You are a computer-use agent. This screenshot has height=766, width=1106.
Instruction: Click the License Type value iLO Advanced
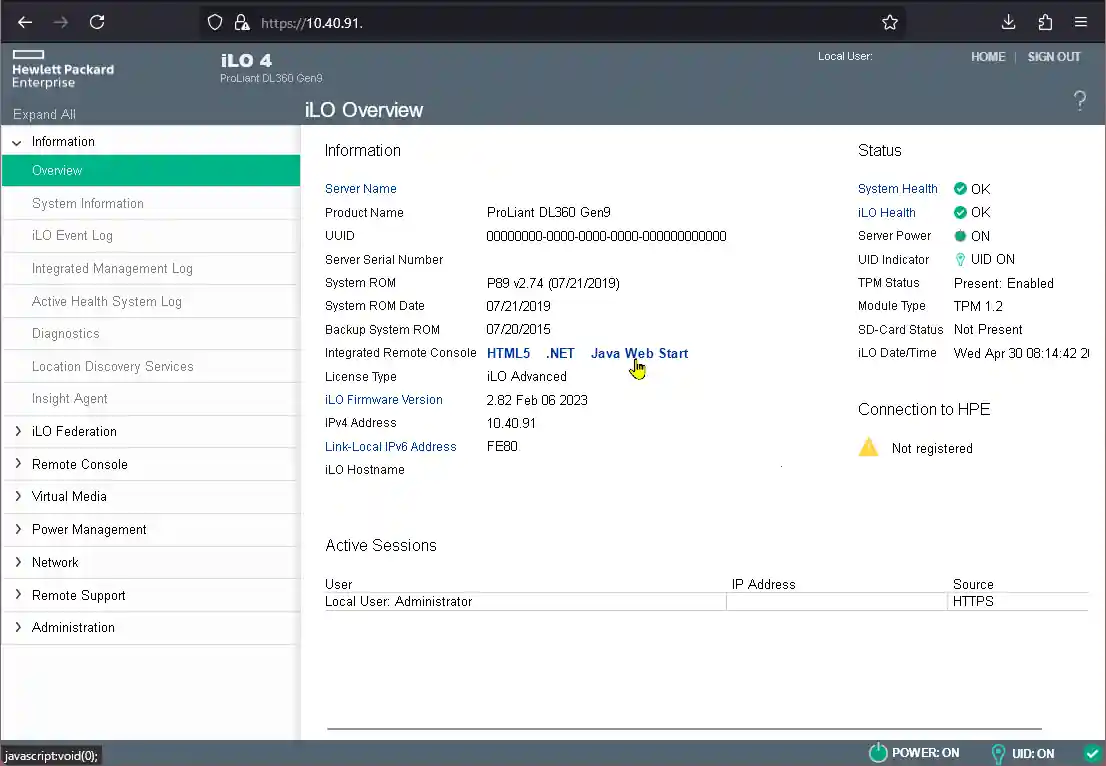(x=526, y=377)
